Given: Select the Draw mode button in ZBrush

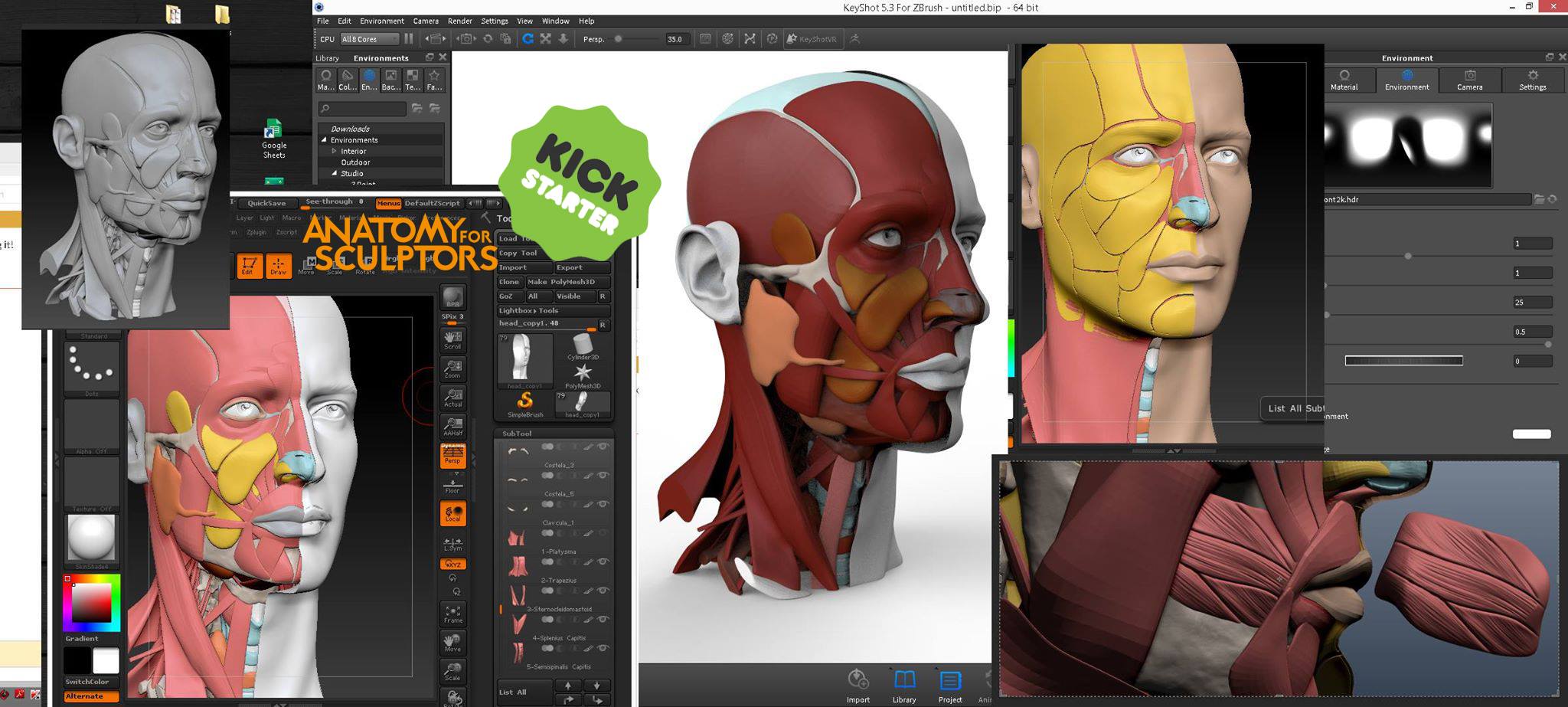Looking at the screenshot, I should tap(278, 266).
